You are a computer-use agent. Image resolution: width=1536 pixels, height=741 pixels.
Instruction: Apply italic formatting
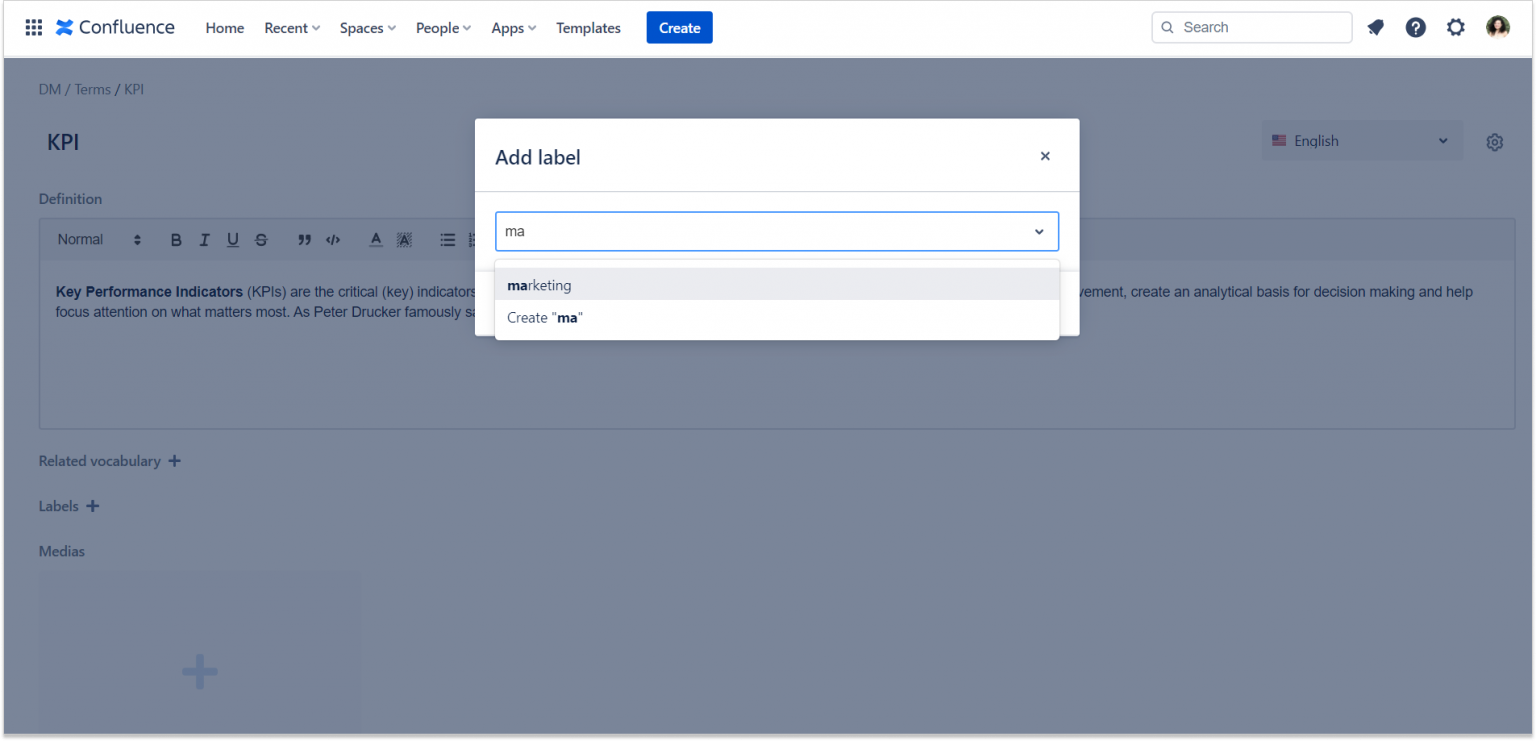tap(204, 239)
